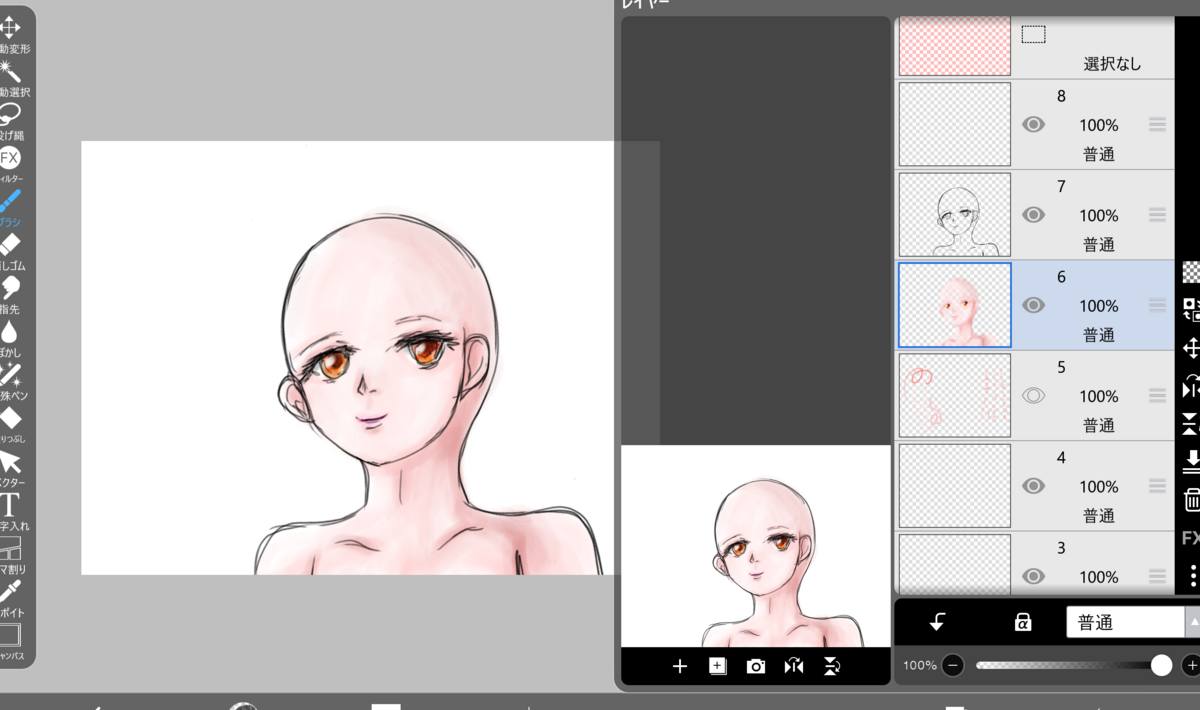
Task: Click the move-layer arrows icon in right strip
Action: [x=1191, y=348]
